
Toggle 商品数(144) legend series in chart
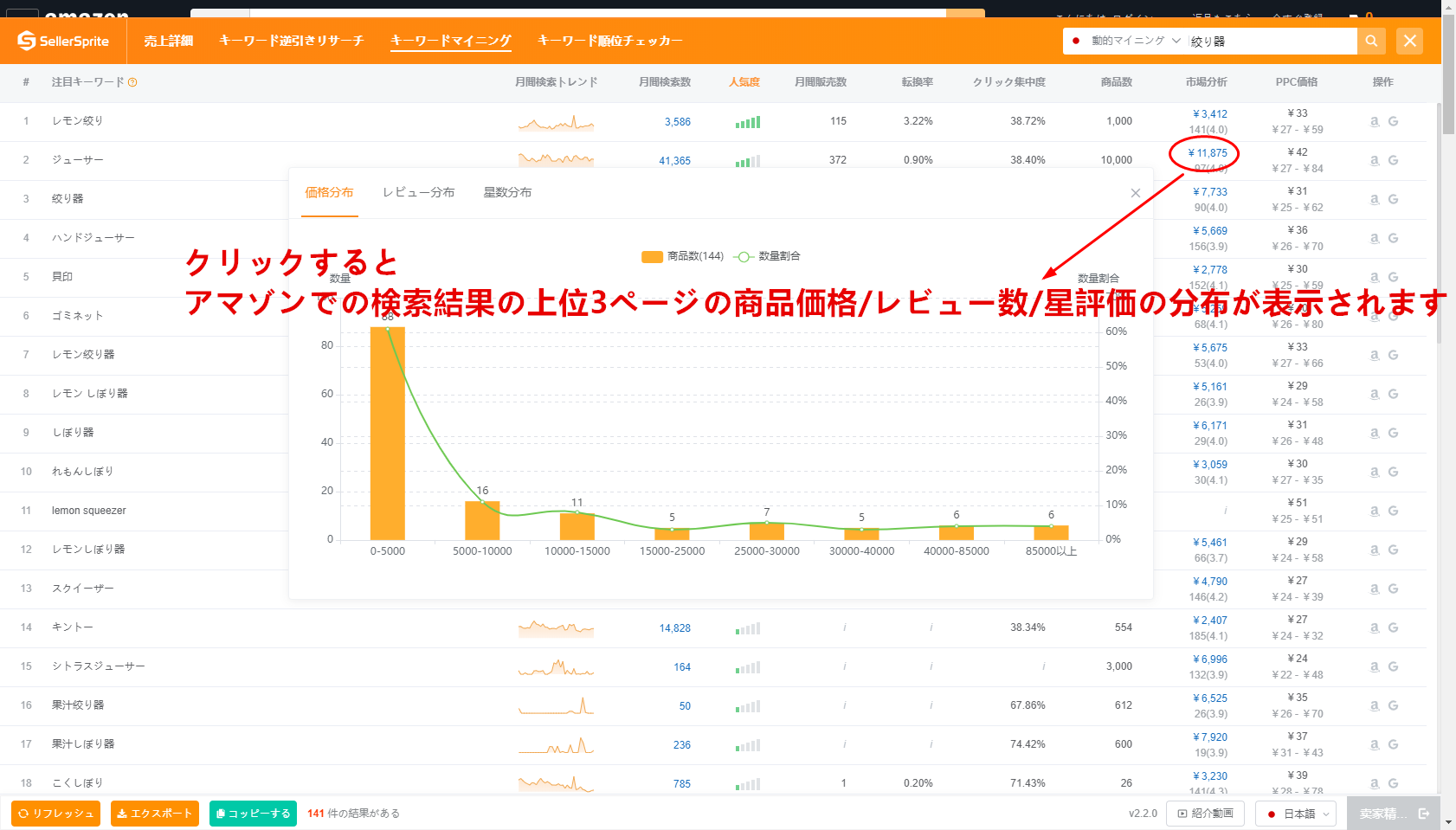pyautogui.click(x=682, y=256)
